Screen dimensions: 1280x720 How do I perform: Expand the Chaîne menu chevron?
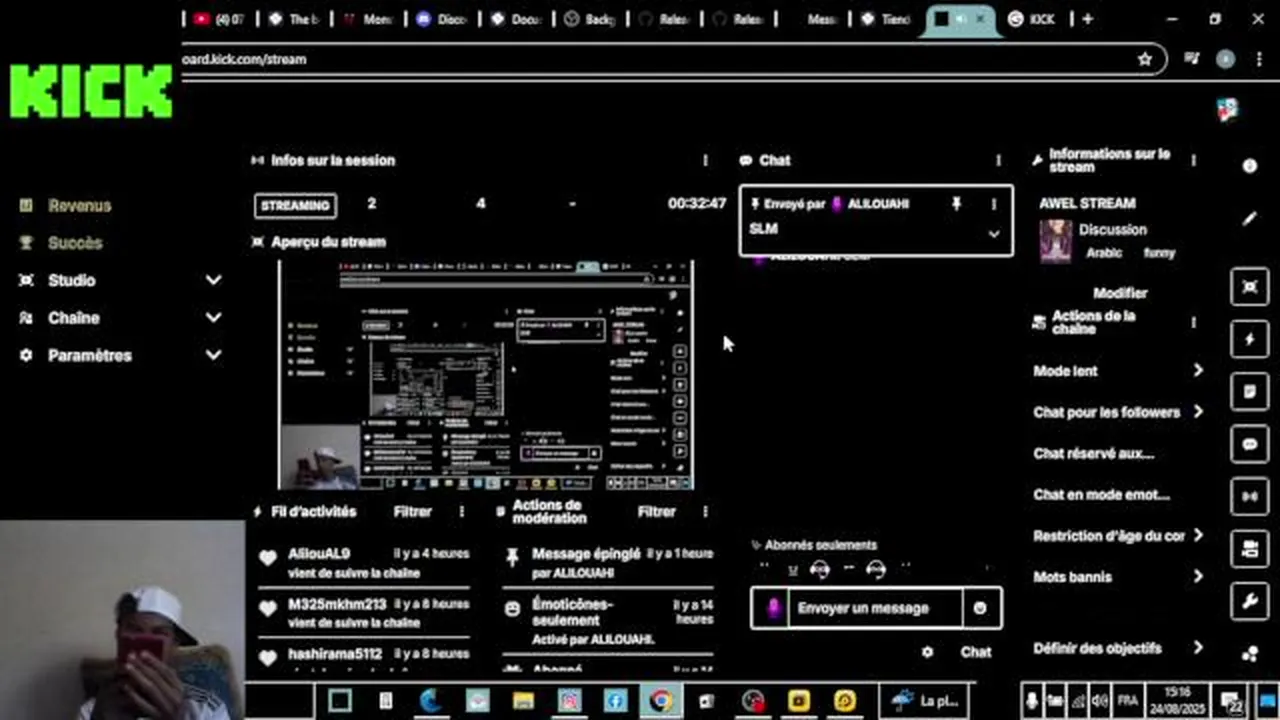213,317
